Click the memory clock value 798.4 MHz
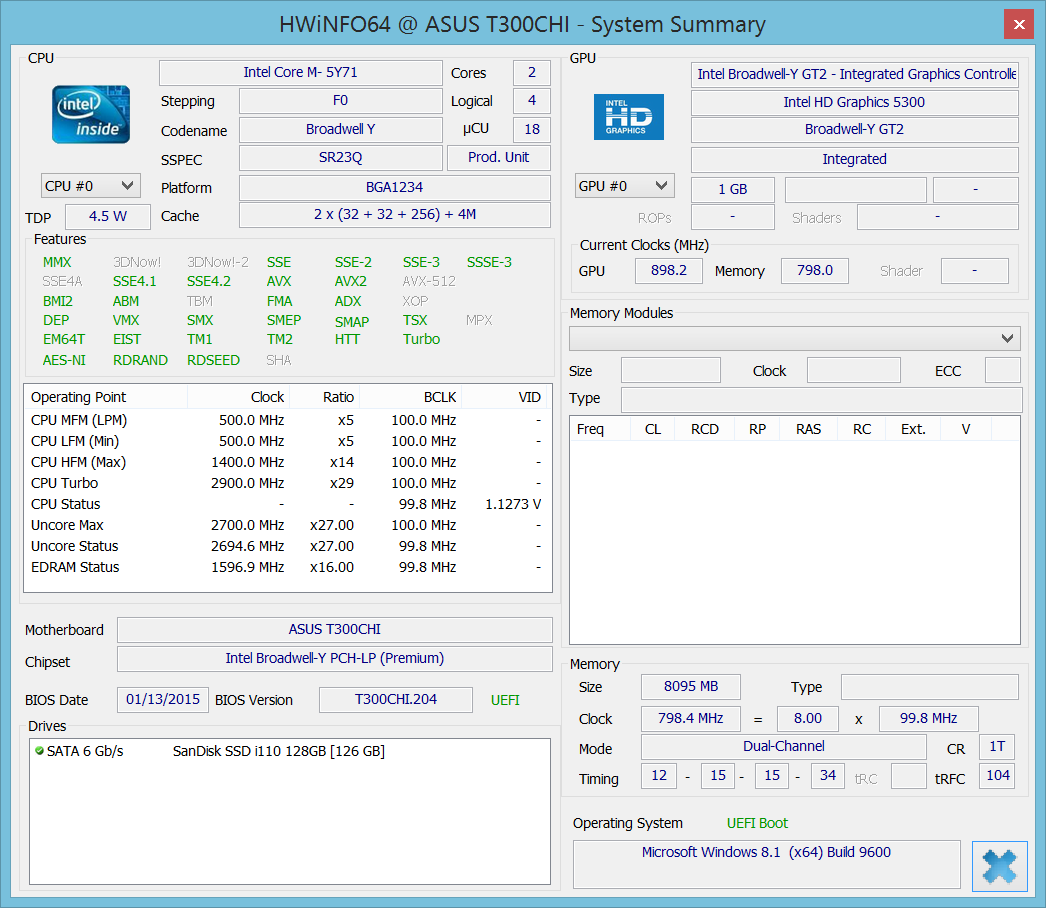 pyautogui.click(x=690, y=719)
